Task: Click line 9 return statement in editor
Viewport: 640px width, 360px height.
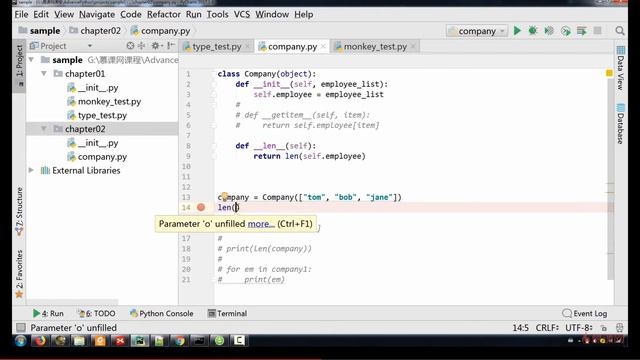Action: (309, 156)
